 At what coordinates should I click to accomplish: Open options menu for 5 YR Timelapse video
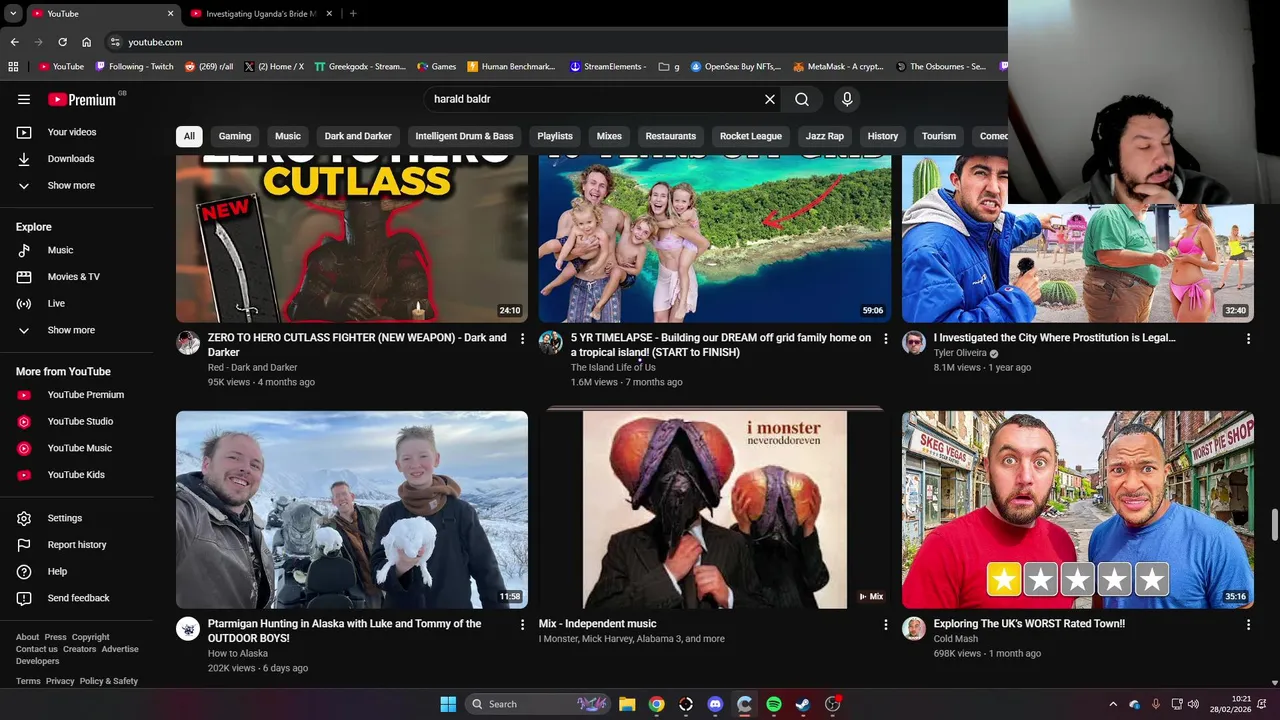[x=885, y=339]
